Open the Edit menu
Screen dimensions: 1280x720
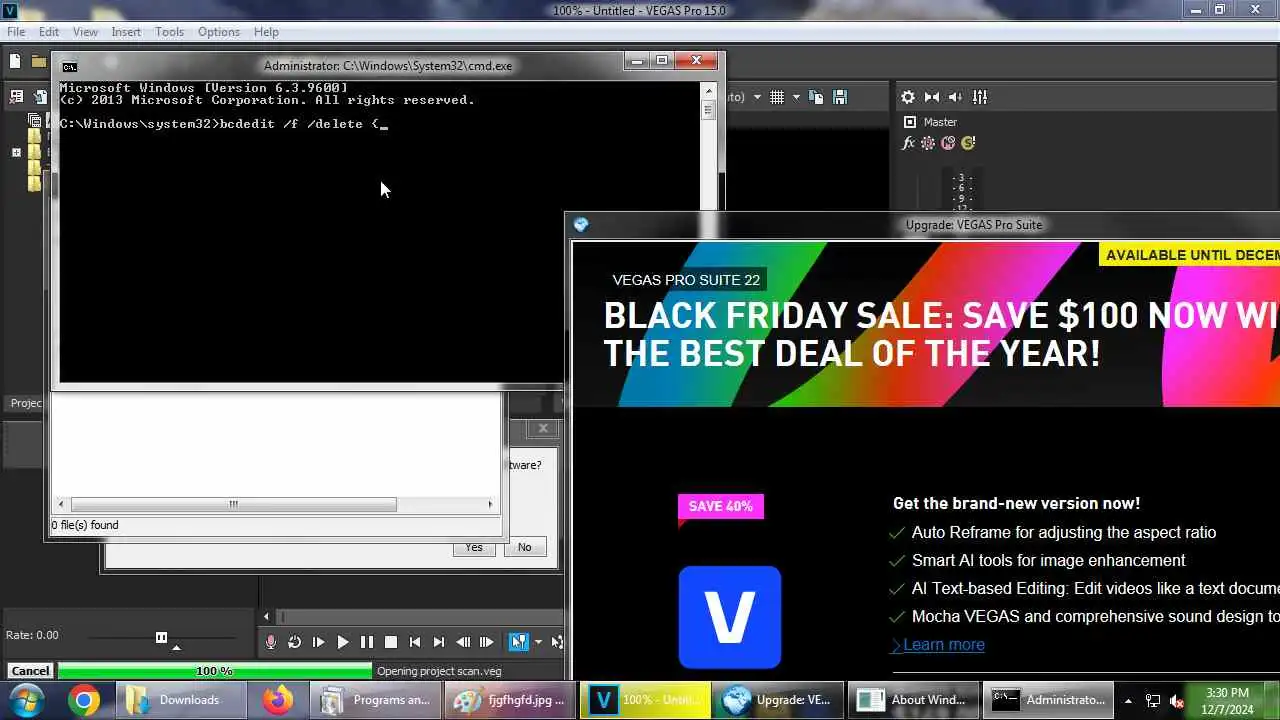pos(49,32)
